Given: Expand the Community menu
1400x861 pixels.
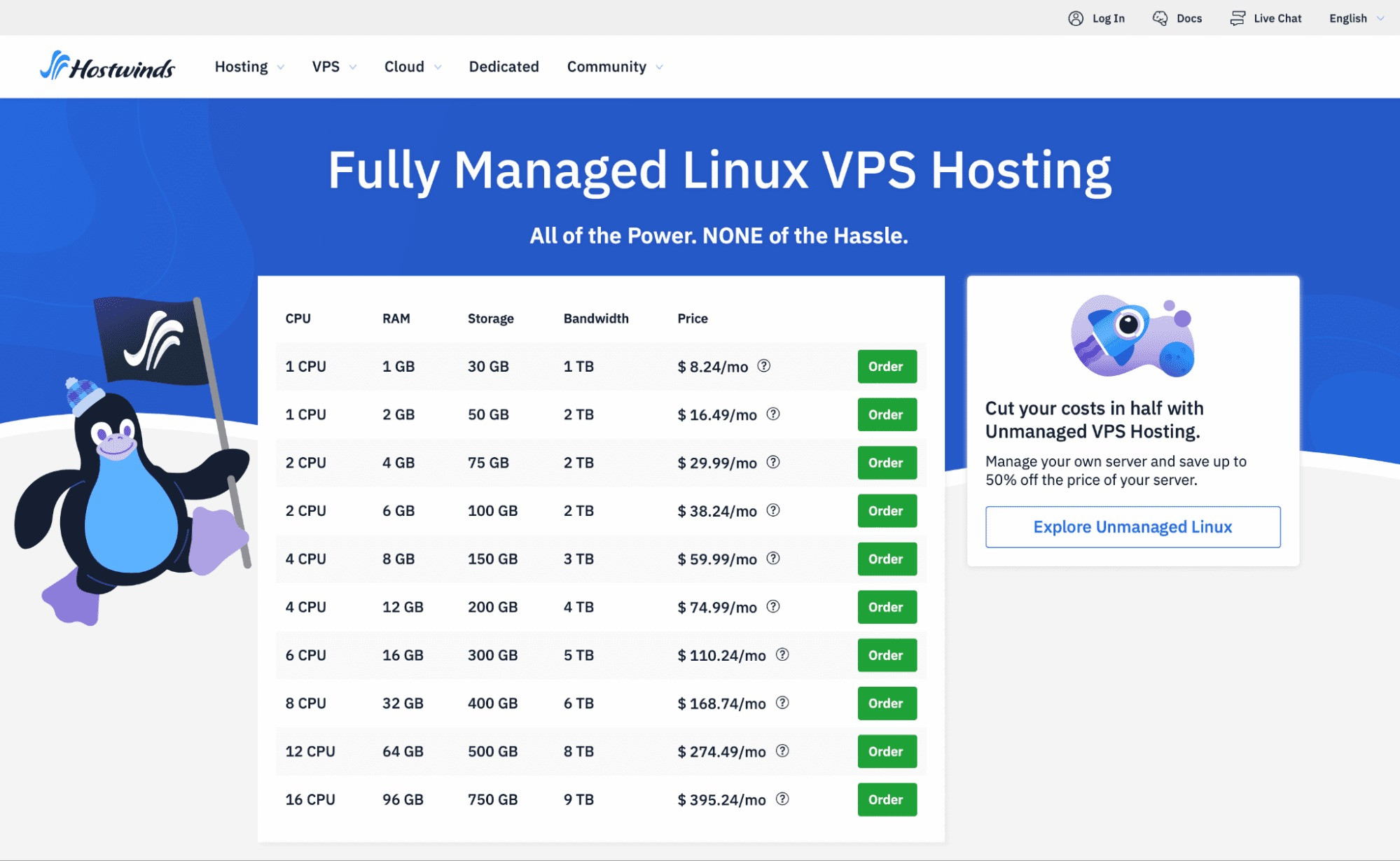Looking at the screenshot, I should click(x=615, y=66).
